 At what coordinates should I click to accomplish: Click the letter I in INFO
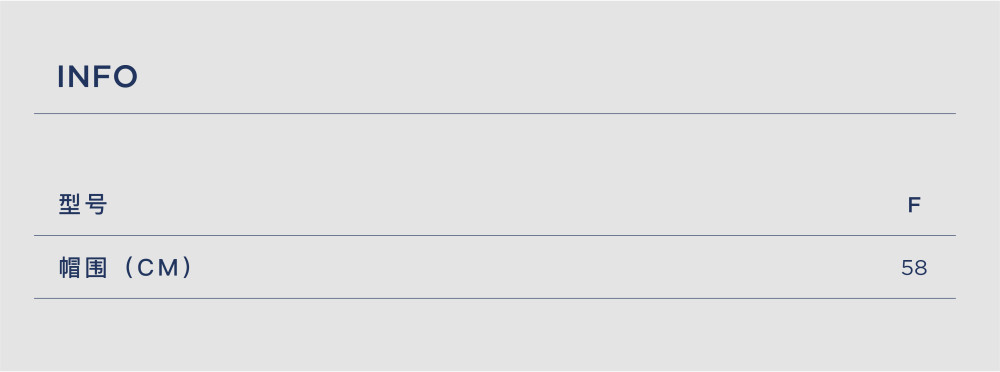(x=61, y=77)
